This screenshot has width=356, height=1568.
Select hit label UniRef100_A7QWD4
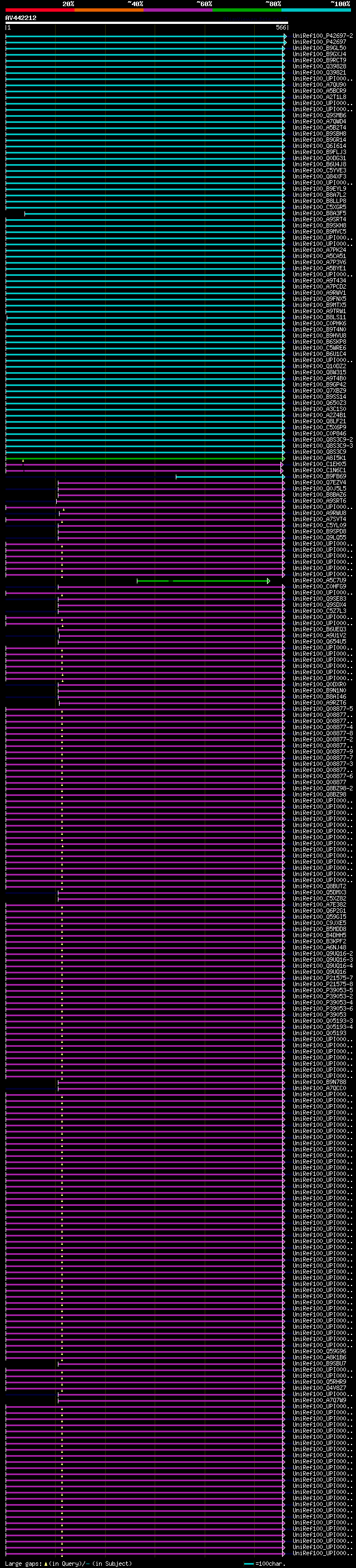click(319, 122)
